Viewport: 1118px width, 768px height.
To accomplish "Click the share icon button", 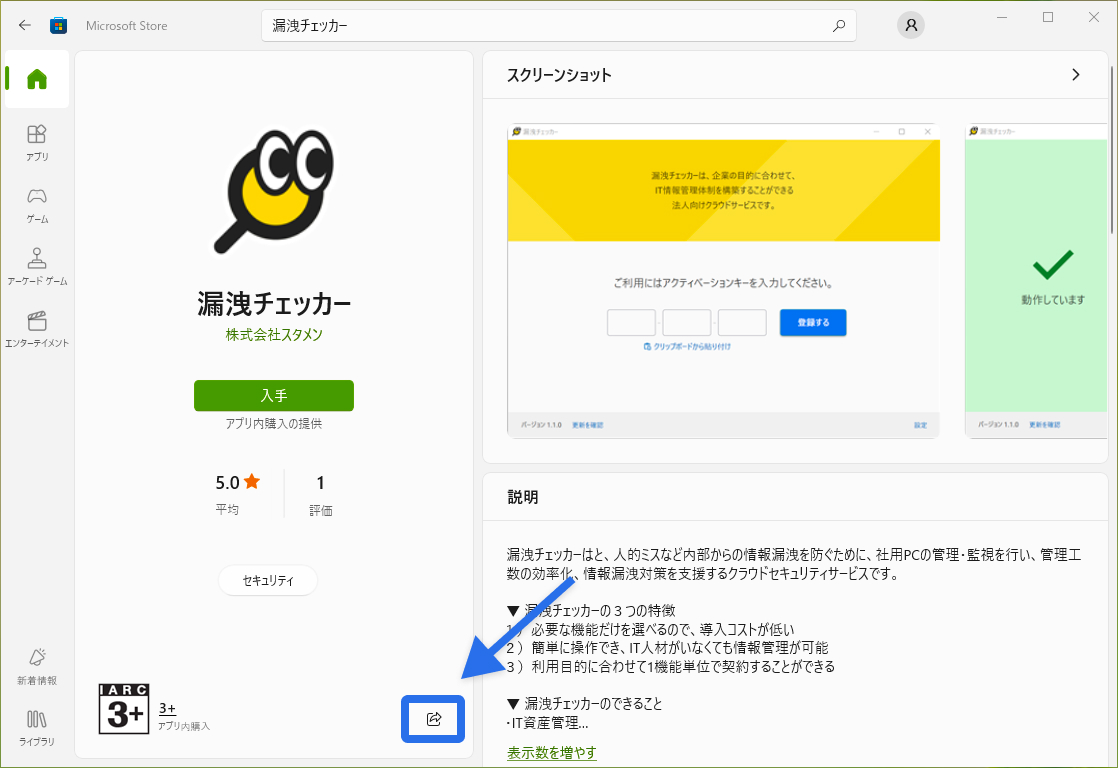I will coord(433,719).
